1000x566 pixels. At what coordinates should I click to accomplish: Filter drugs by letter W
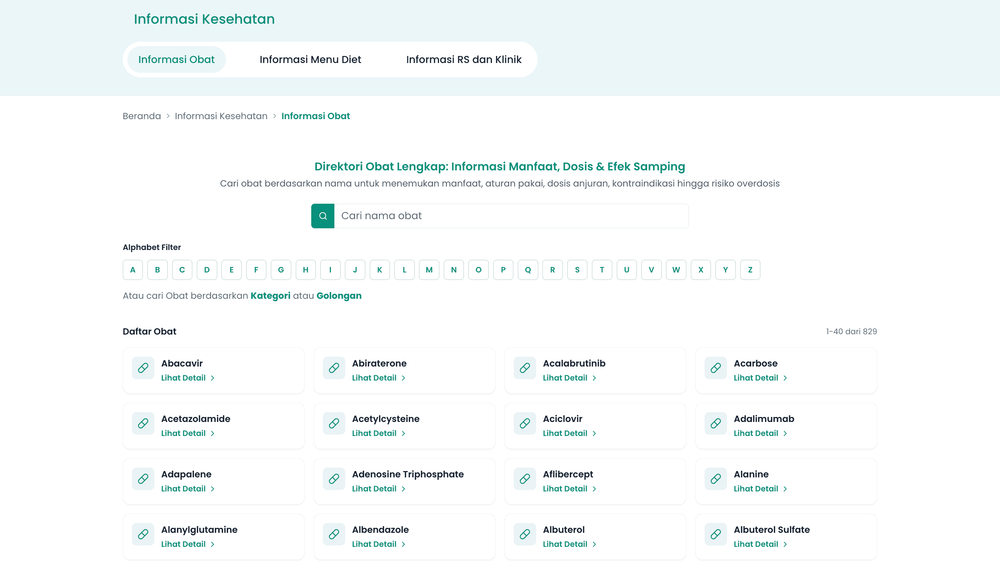[676, 270]
